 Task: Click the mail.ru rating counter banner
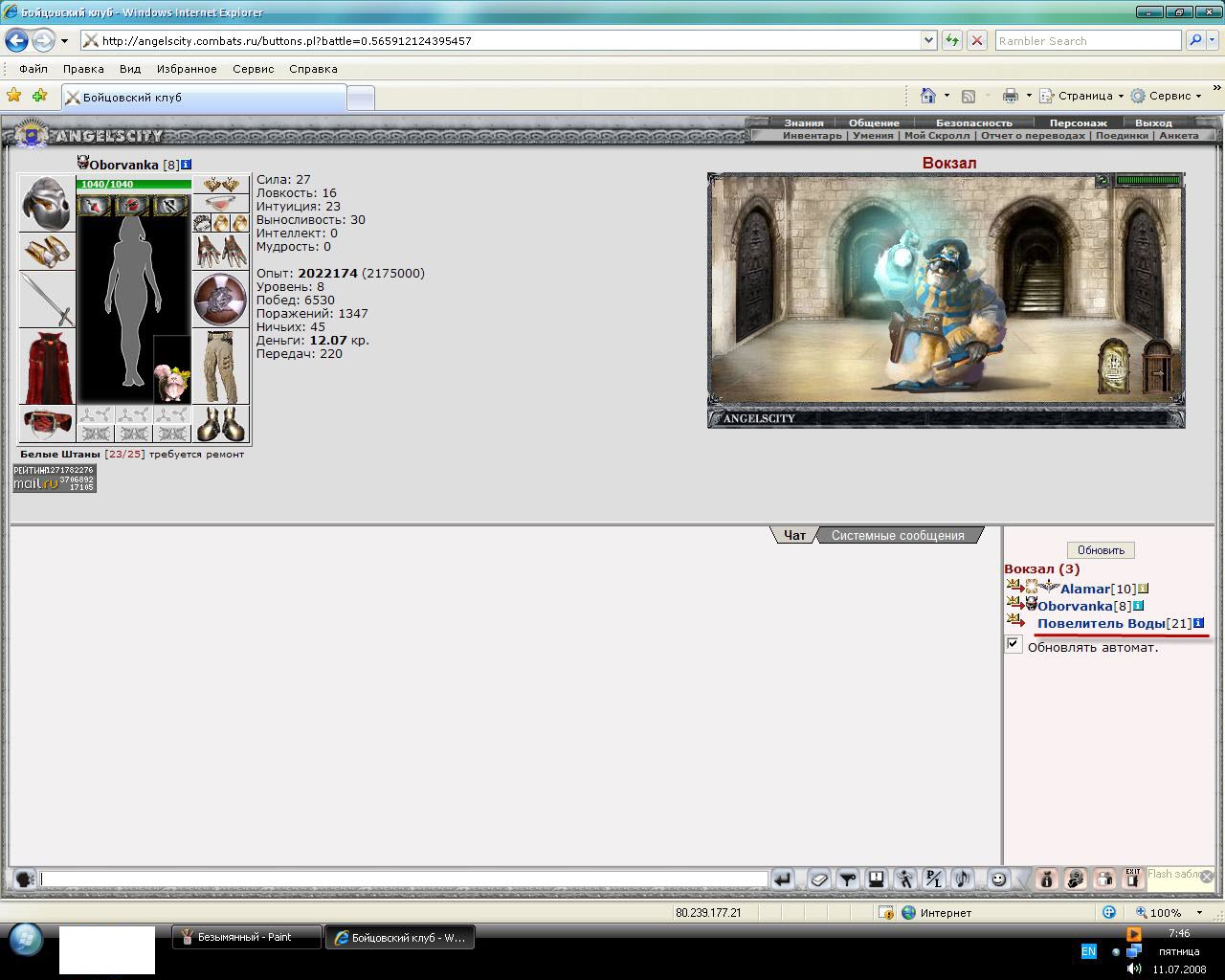click(x=55, y=479)
